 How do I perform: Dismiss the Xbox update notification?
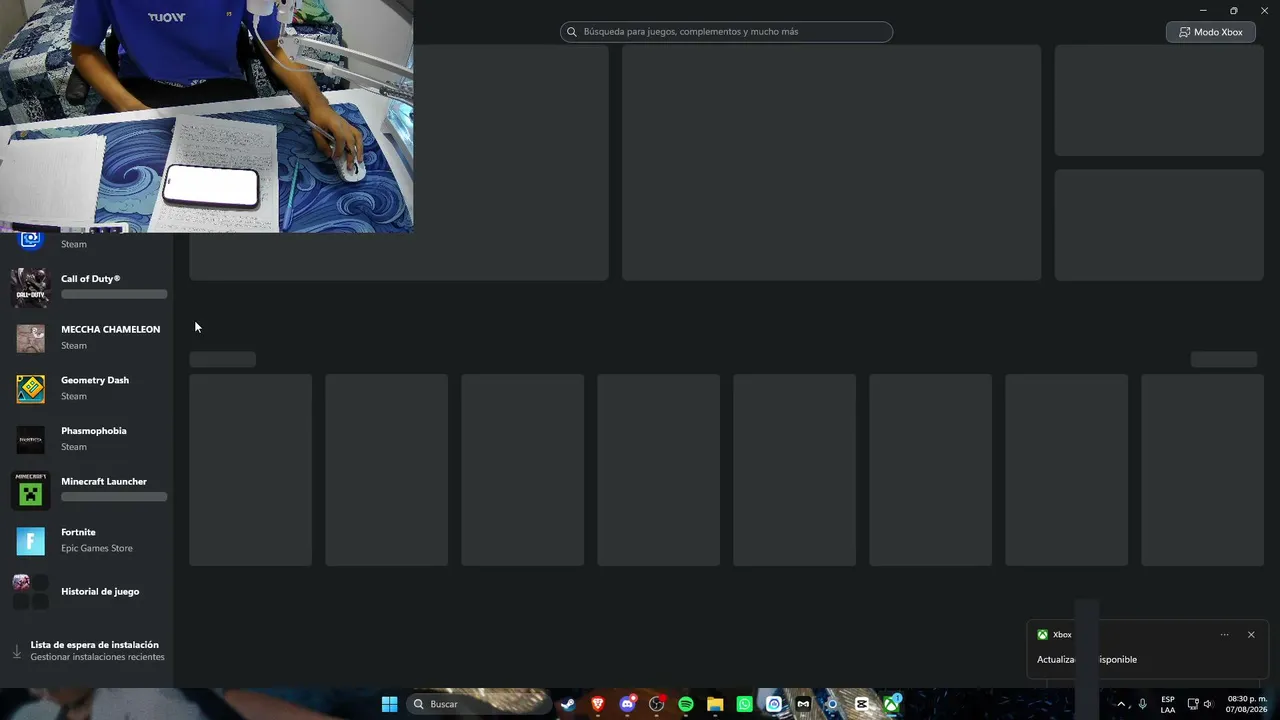click(x=1251, y=635)
